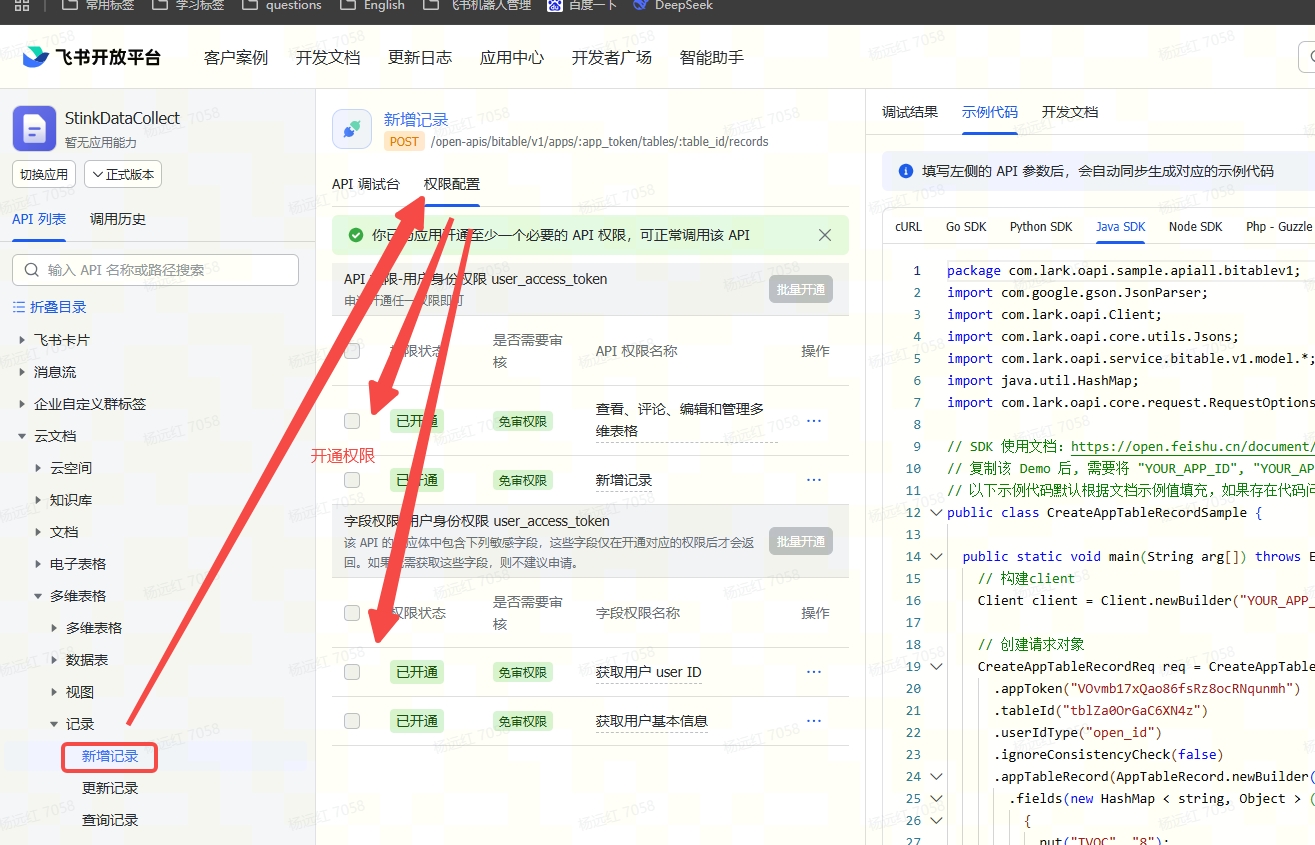Click the blue info icon in the code panel
1315x845 pixels.
click(906, 171)
